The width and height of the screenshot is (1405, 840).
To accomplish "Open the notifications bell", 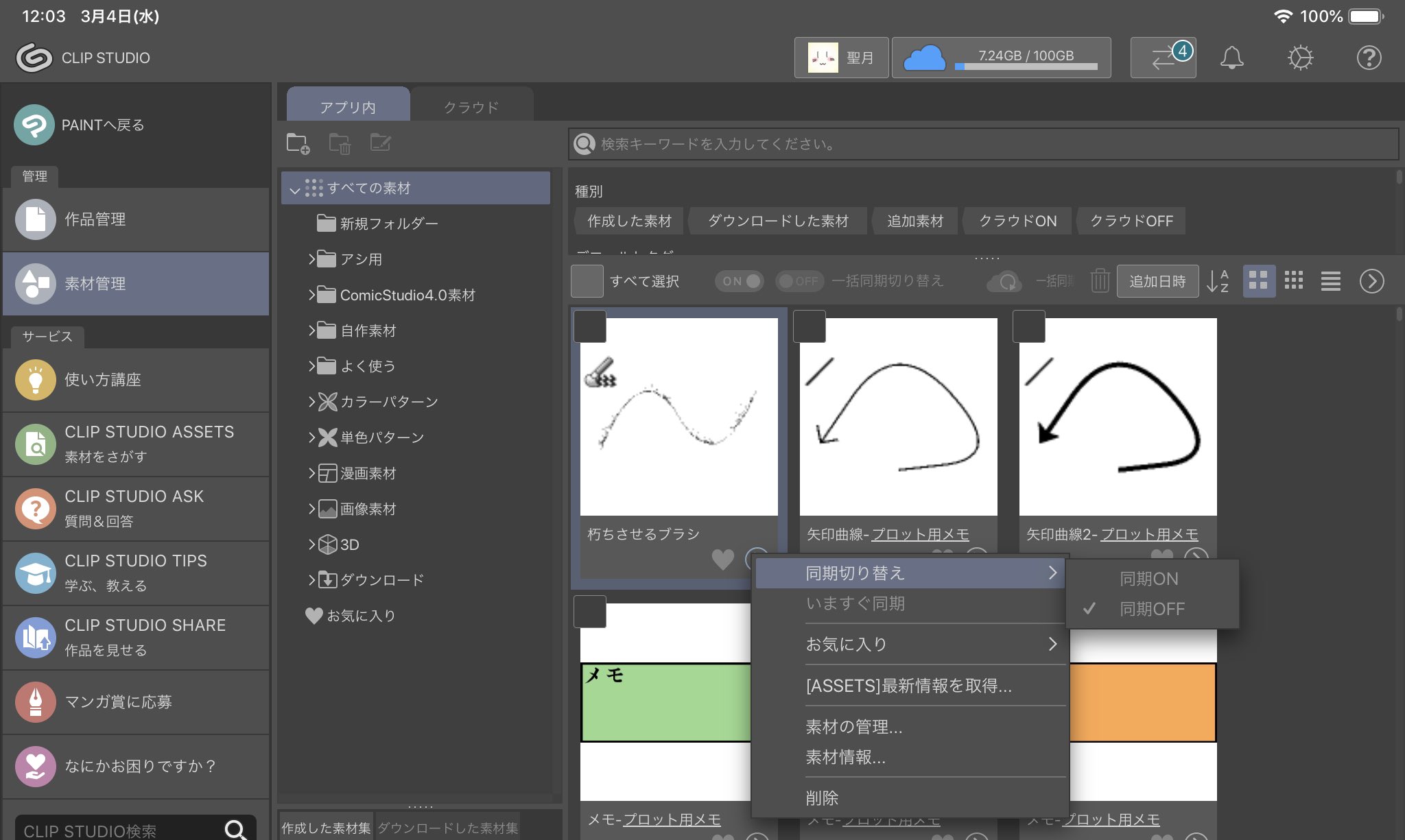I will click(1231, 58).
